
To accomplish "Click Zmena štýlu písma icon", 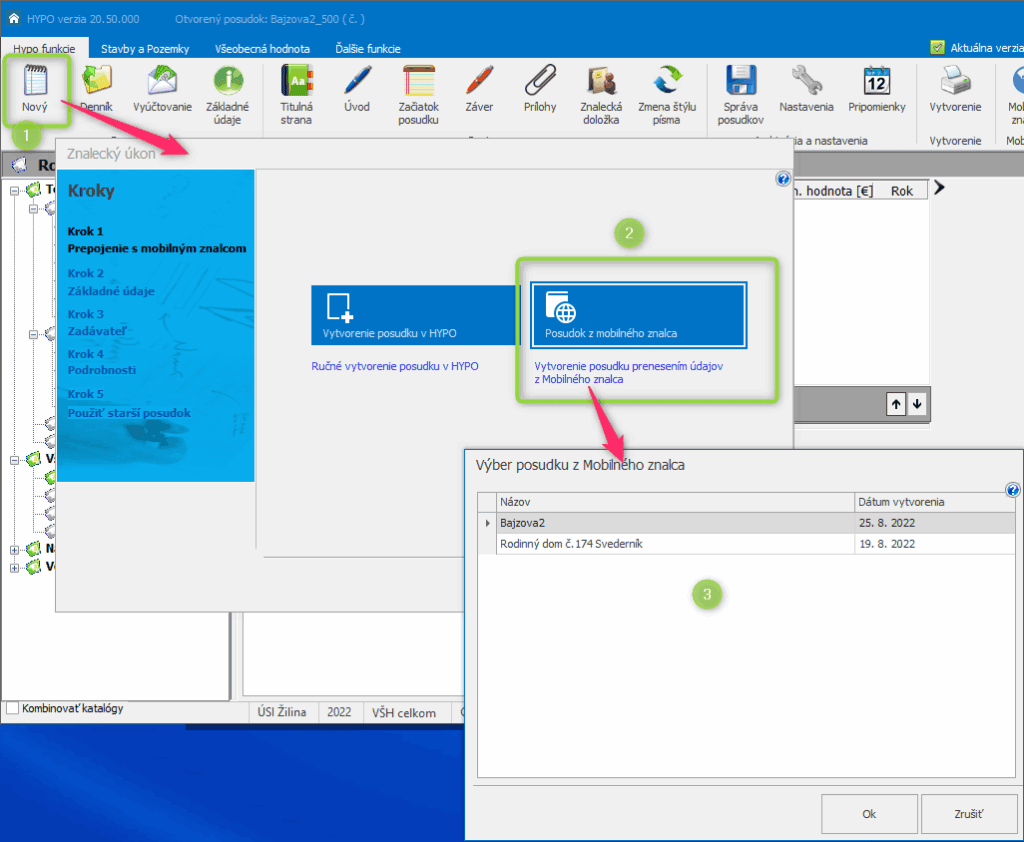I will pyautogui.click(x=665, y=82).
